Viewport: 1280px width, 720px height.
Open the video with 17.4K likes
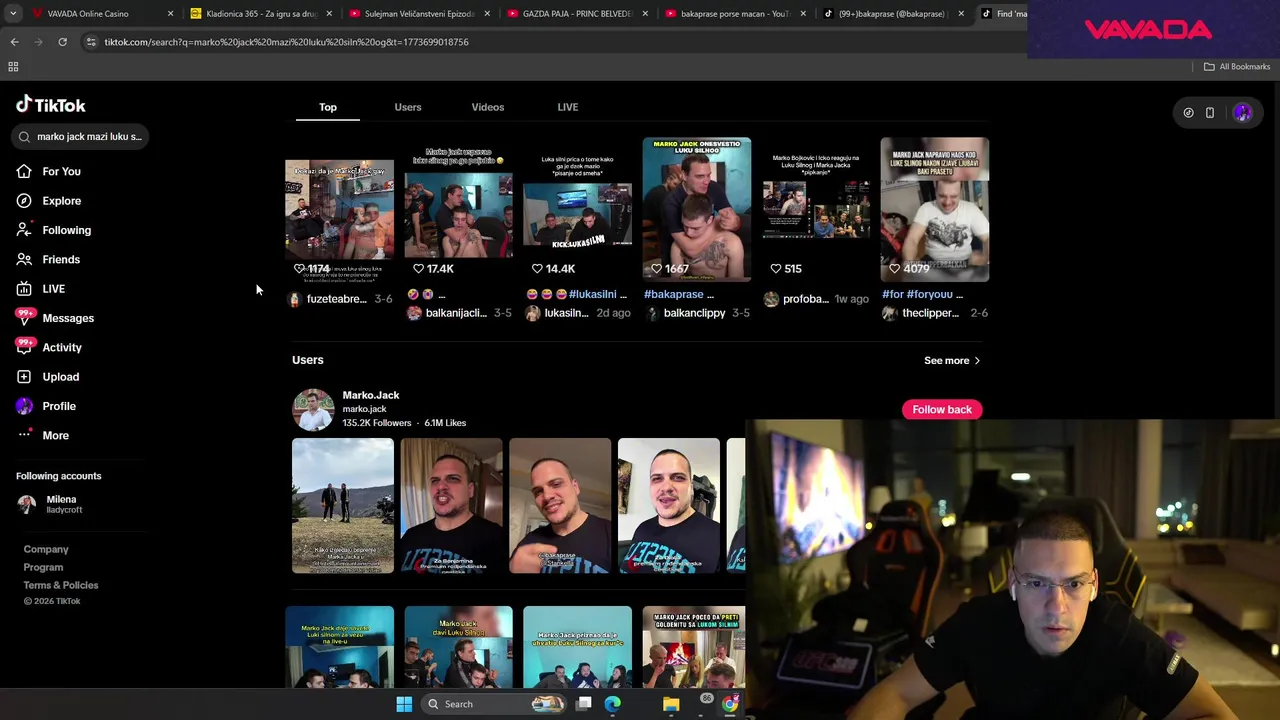tap(458, 209)
